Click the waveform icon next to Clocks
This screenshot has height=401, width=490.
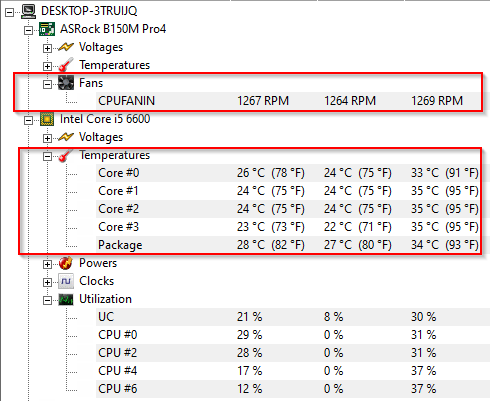pyautogui.click(x=66, y=281)
